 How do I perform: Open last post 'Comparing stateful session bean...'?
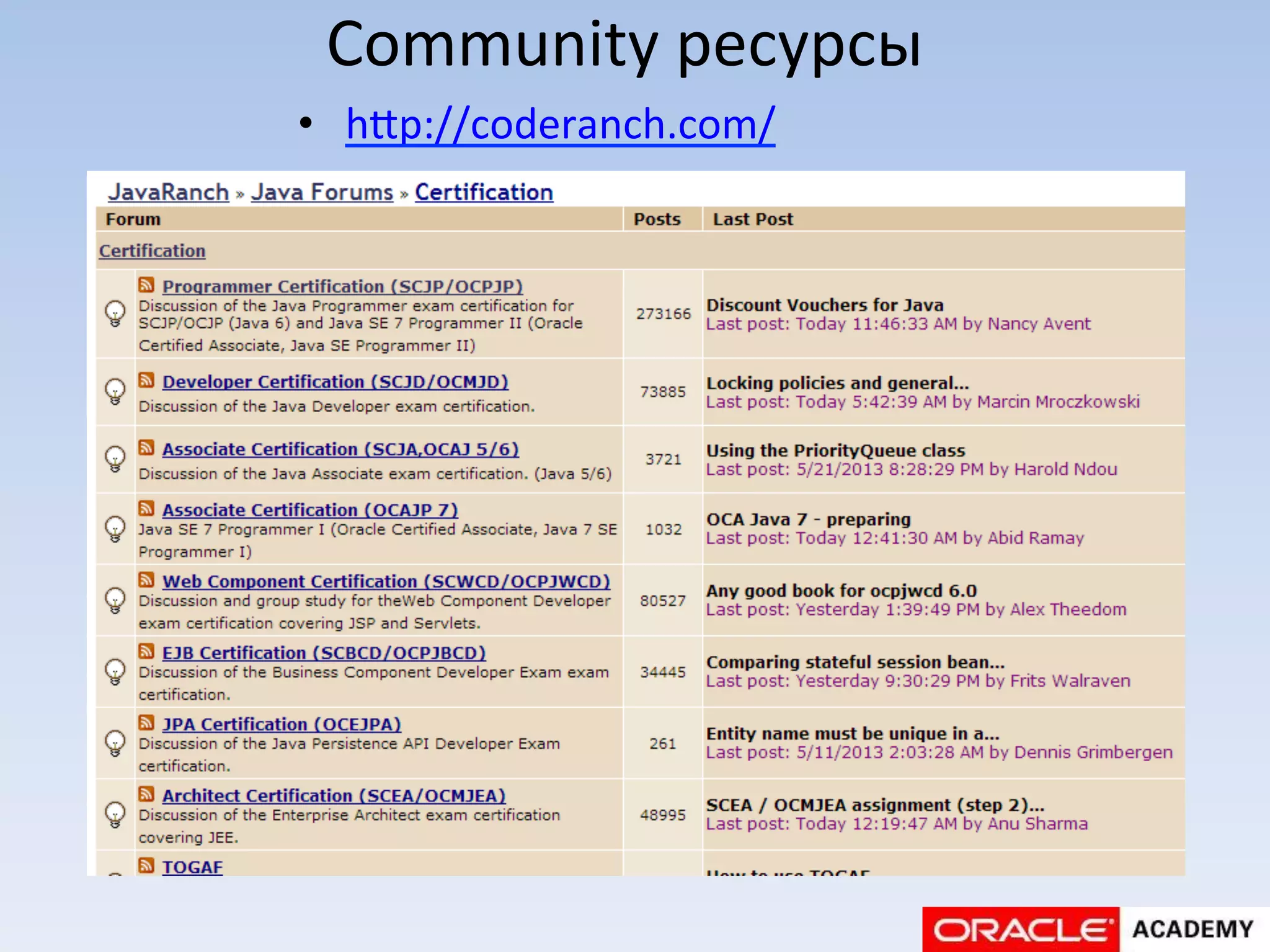[x=856, y=662]
